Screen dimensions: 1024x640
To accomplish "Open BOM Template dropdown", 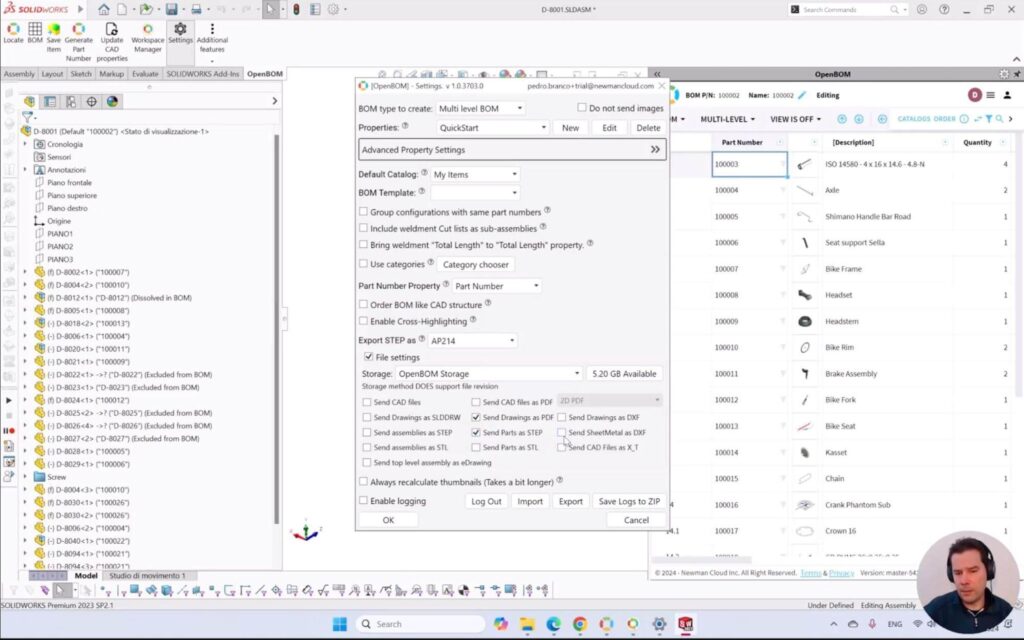I will click(475, 193).
